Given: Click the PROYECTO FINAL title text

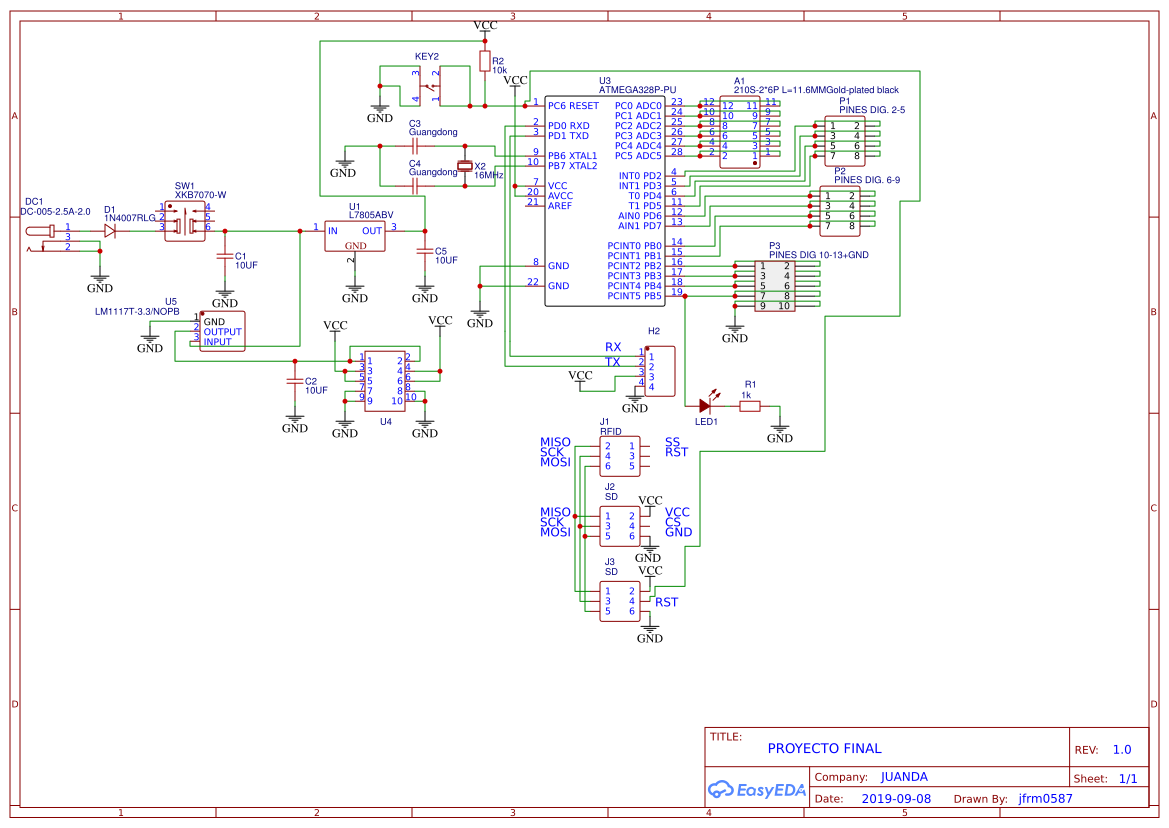Looking at the screenshot, I should 824,747.
